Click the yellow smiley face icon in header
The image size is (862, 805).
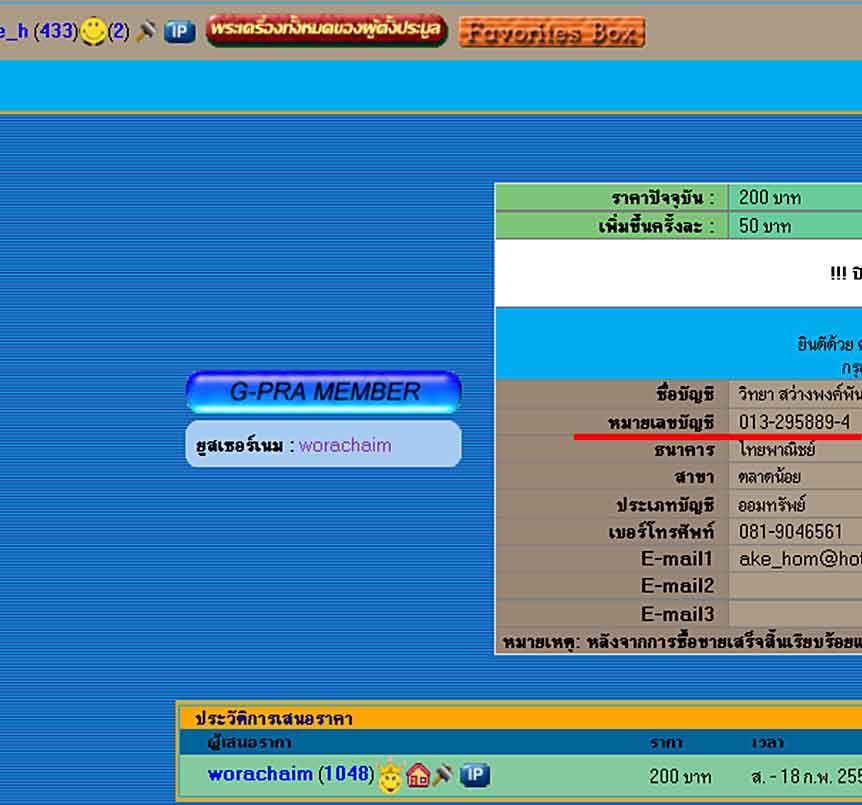coord(93,32)
